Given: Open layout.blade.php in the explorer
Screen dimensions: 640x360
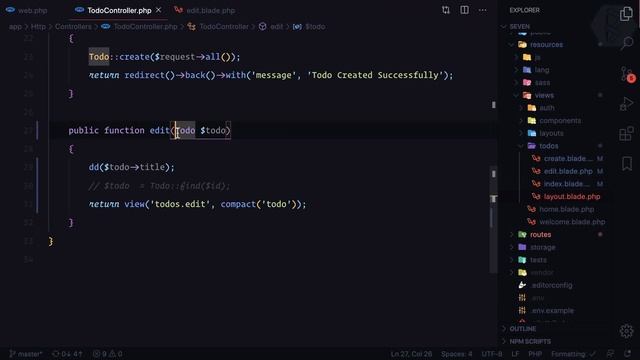Looking at the screenshot, I should (571, 196).
